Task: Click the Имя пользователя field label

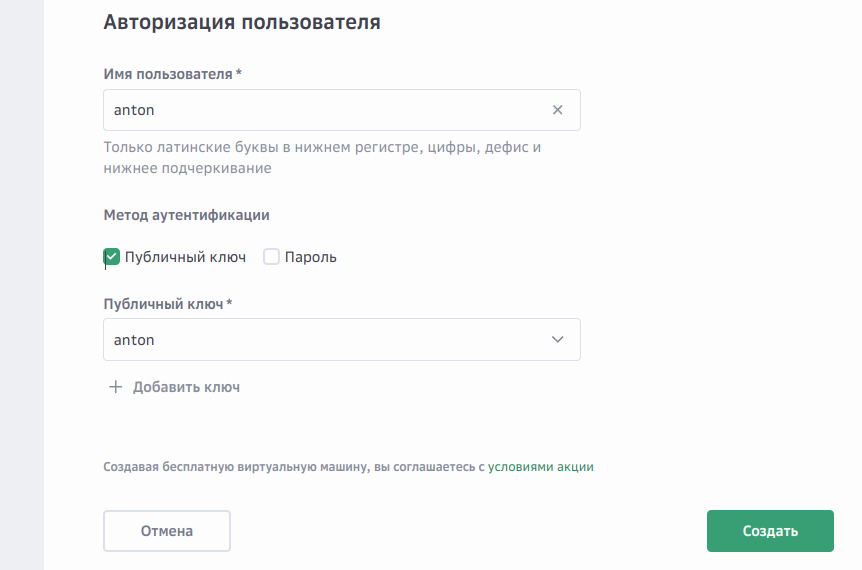Action: pyautogui.click(x=168, y=74)
